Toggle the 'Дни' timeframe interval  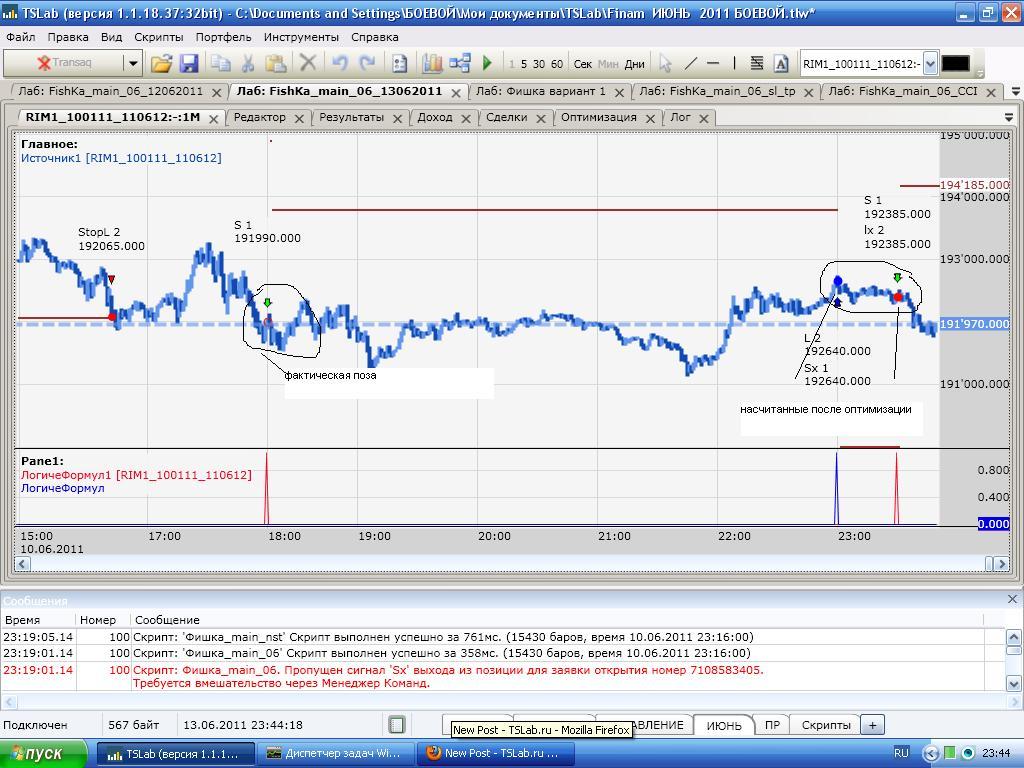click(634, 64)
